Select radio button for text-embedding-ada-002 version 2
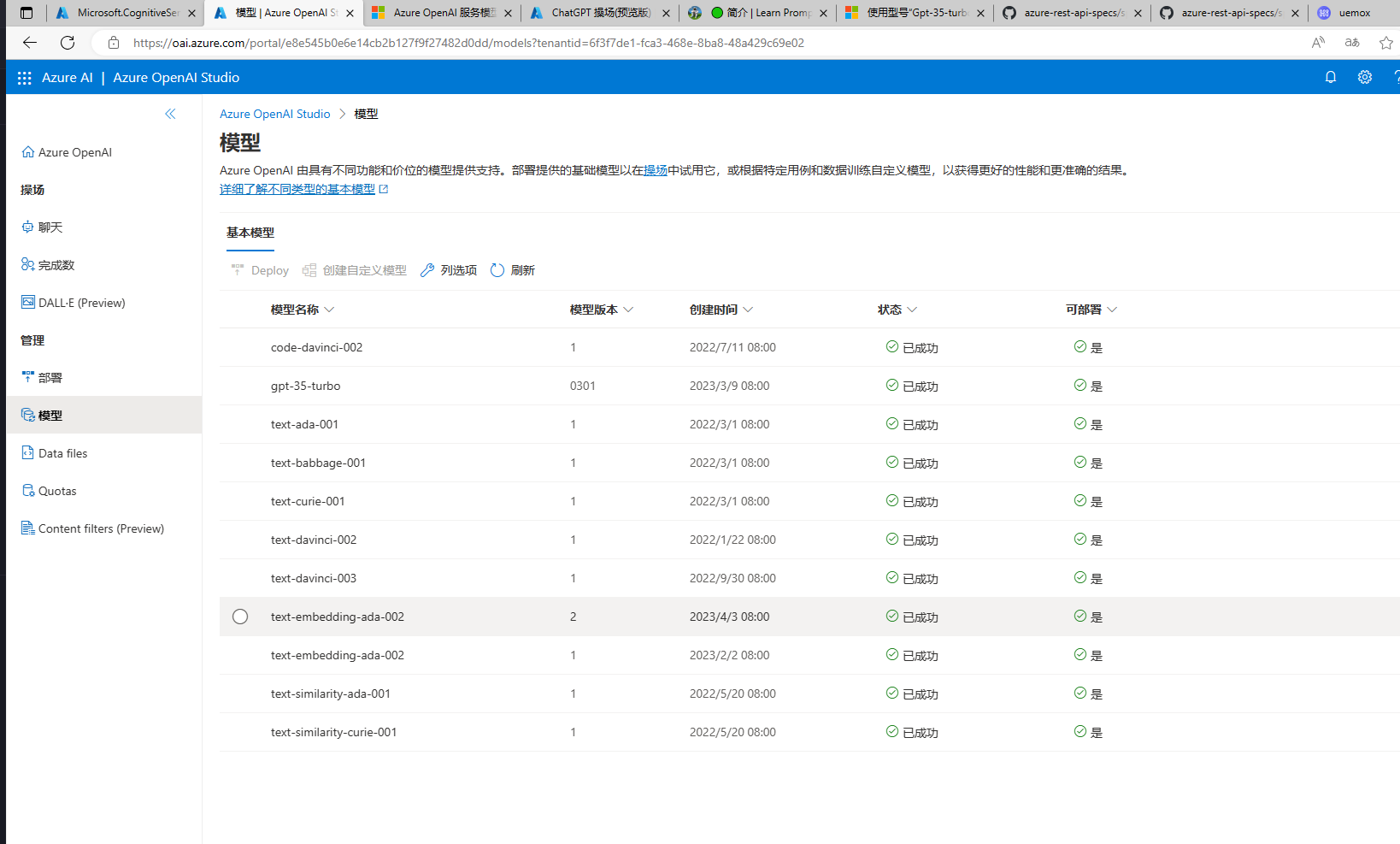Viewport: 1400px width, 844px height. (x=240, y=616)
